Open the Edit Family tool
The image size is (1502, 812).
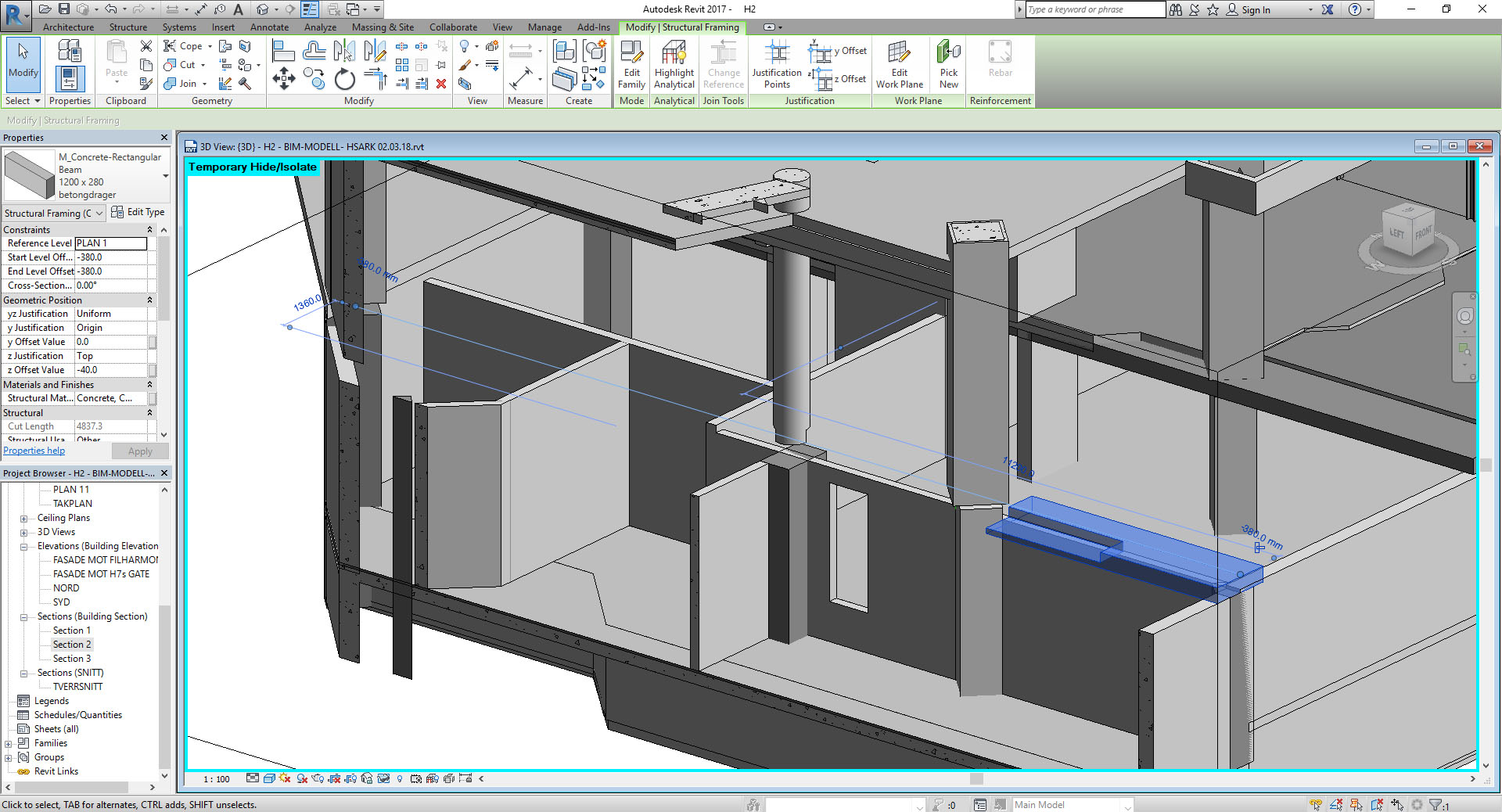(631, 64)
